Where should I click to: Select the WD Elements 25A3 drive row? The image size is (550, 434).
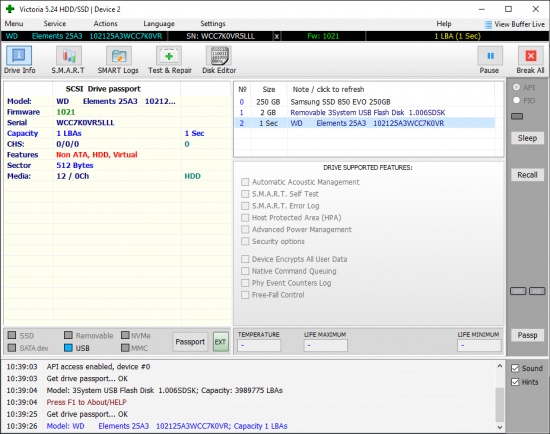coord(365,123)
